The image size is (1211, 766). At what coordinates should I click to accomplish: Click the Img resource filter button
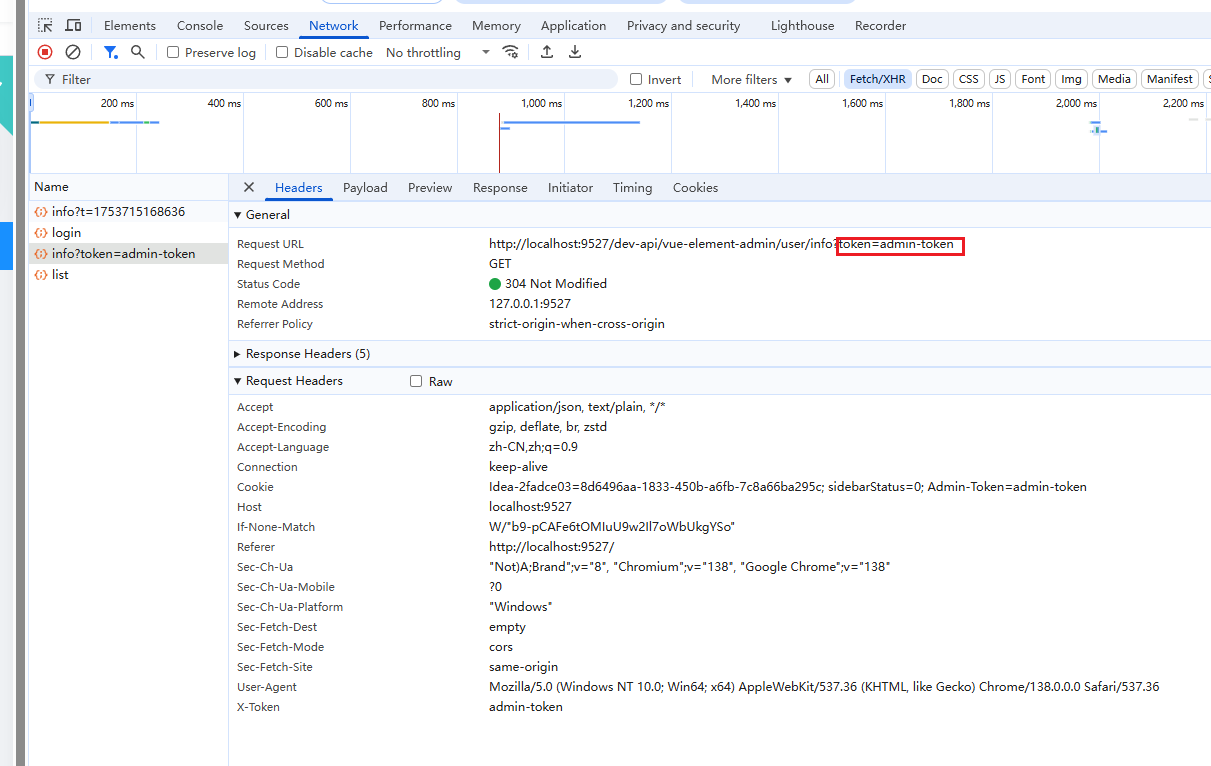1070,78
